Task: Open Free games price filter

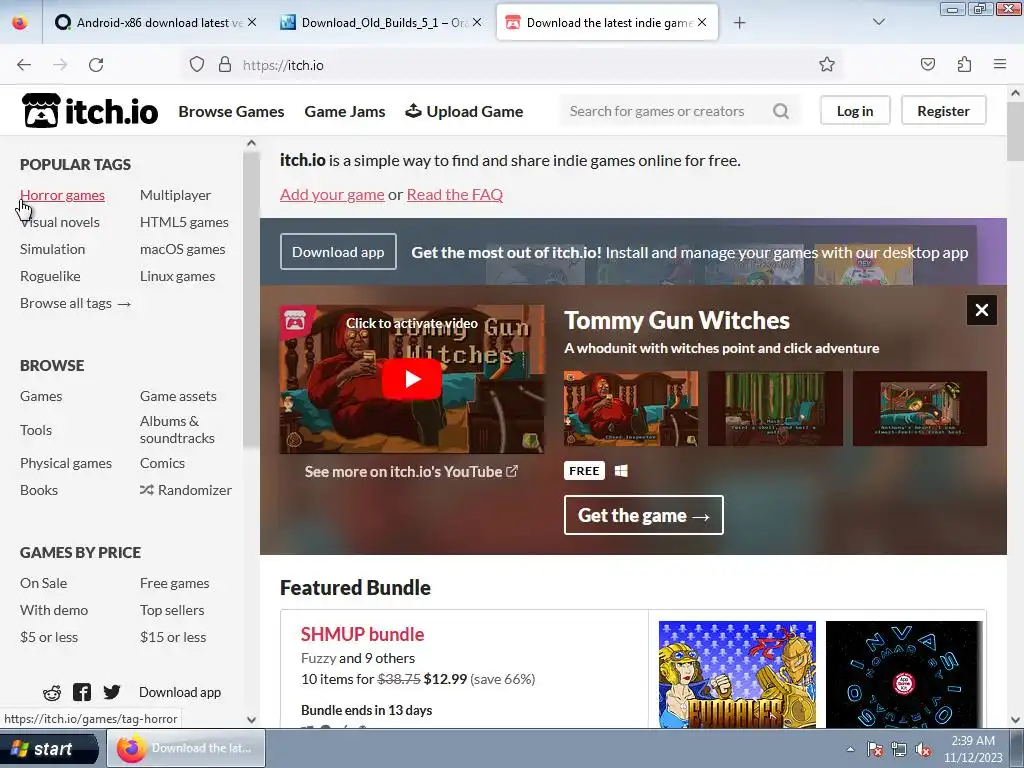Action: click(174, 583)
